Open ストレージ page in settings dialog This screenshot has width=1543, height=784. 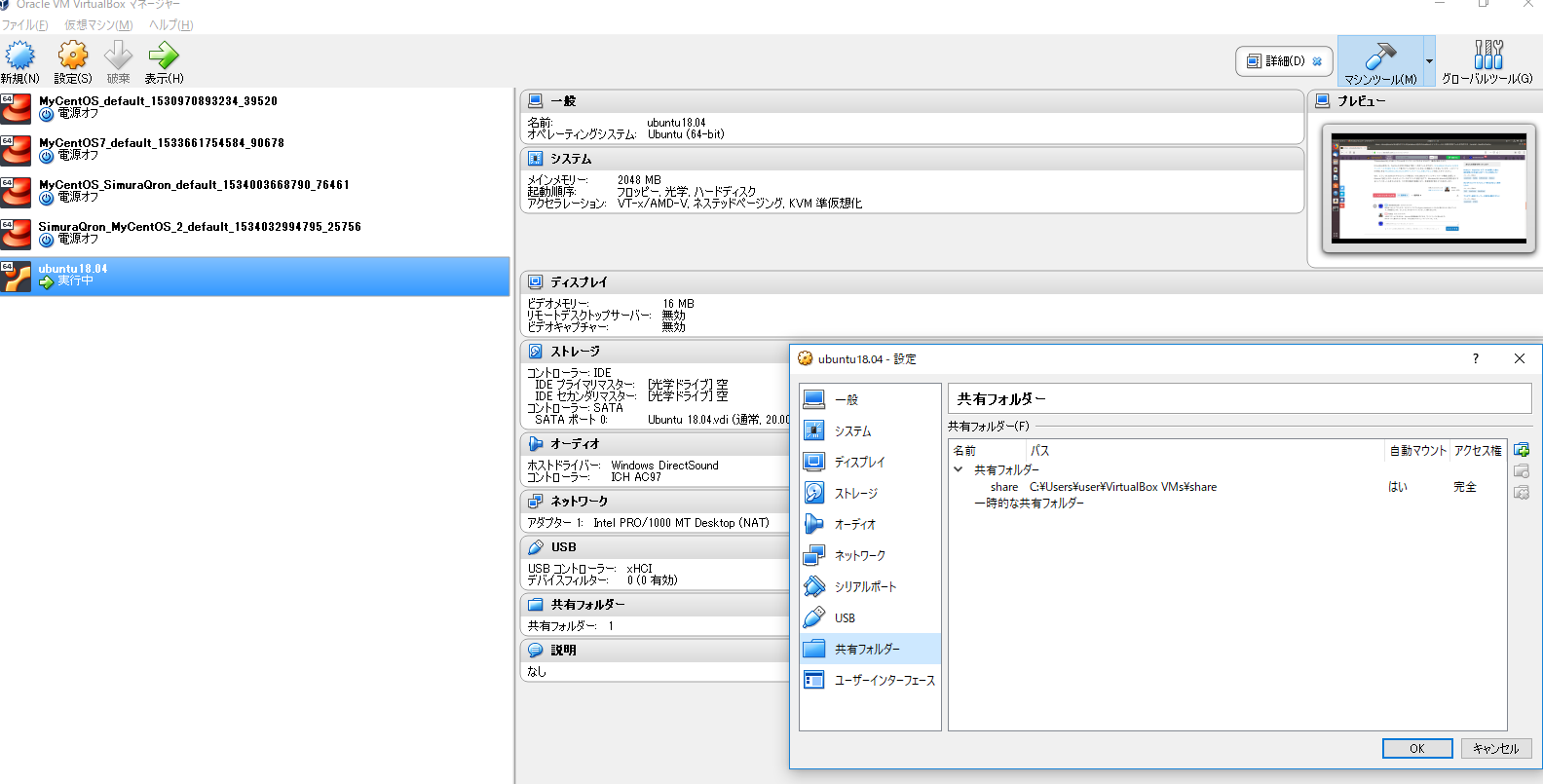pyautogui.click(x=870, y=493)
